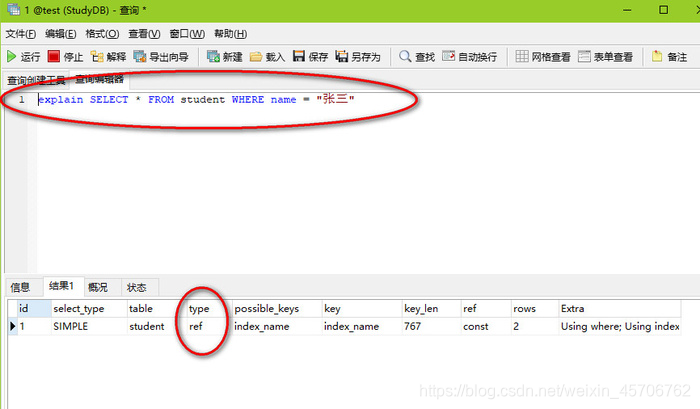This screenshot has width=700, height=409.
Task: Click the 解释 explain toolbar icon
Action: tap(108, 57)
